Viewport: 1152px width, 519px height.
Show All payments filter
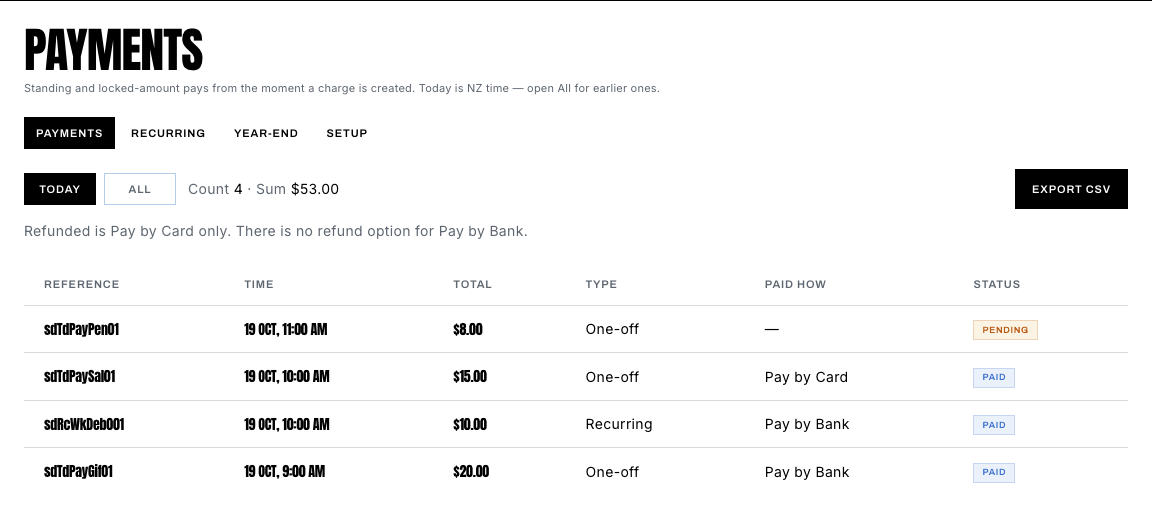(140, 189)
